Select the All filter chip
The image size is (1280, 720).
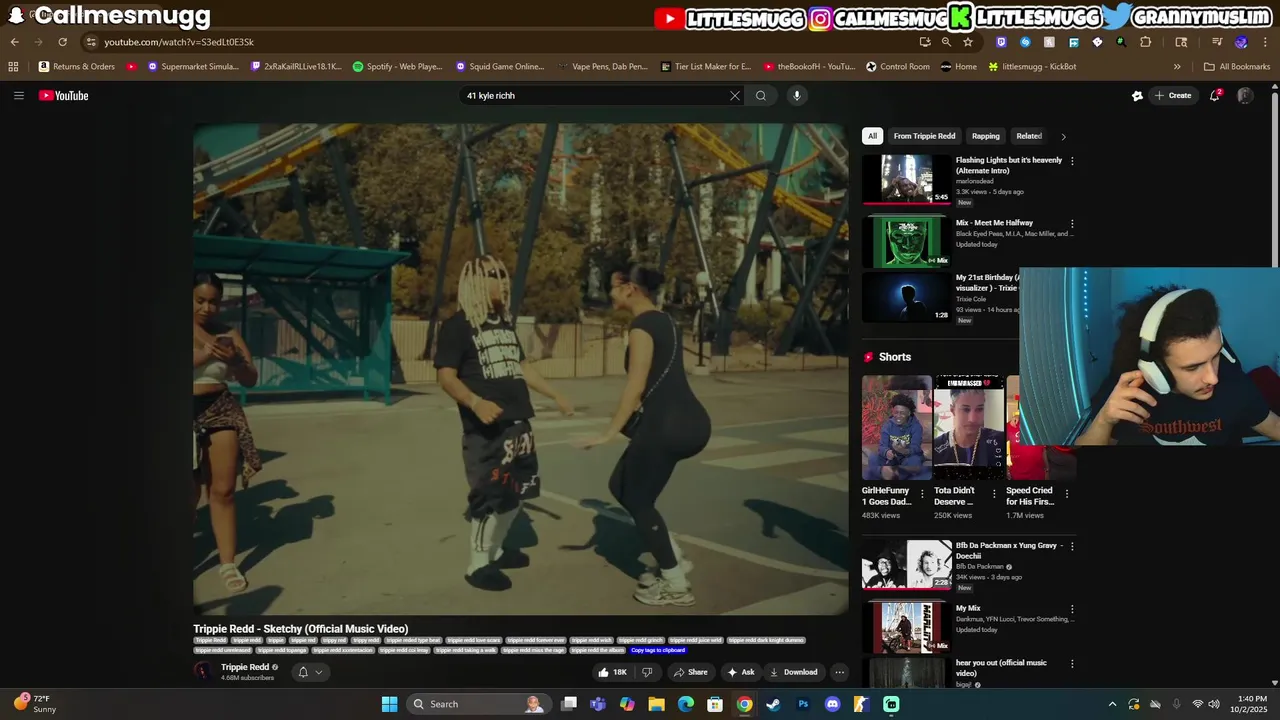tap(872, 136)
